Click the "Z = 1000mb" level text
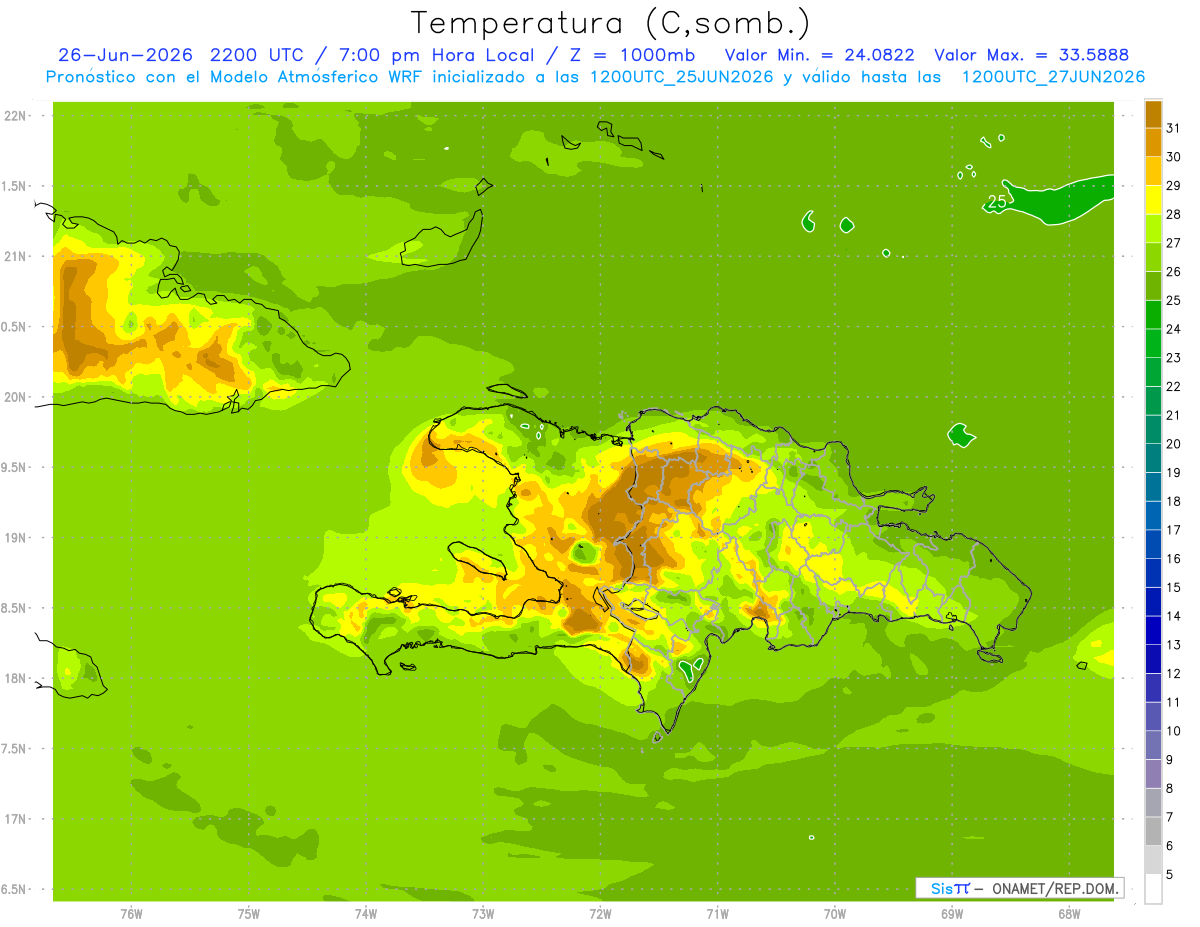This screenshot has width=1200, height=927. pyautogui.click(x=632, y=55)
